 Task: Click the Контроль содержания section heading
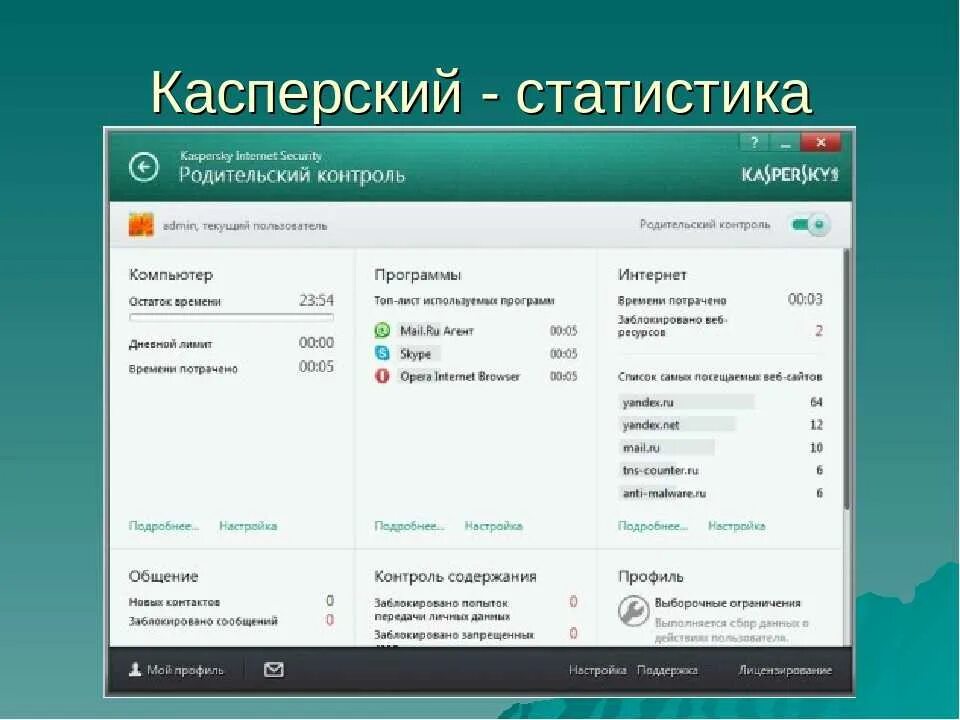[x=456, y=576]
